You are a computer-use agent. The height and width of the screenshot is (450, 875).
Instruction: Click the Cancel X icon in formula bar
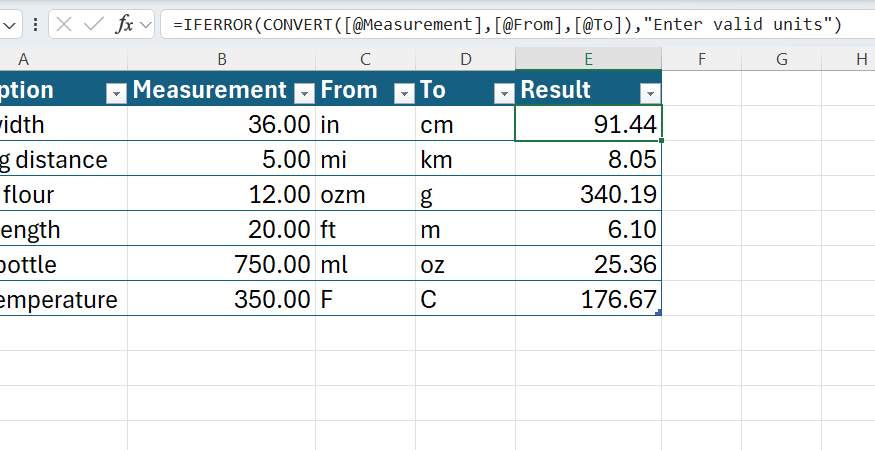point(64,24)
